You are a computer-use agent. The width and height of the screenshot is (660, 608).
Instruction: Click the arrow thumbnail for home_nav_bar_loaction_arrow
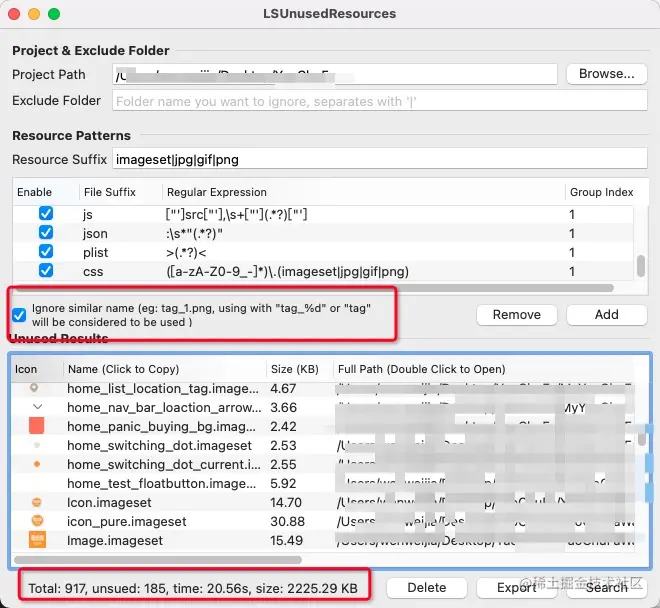pos(37,407)
